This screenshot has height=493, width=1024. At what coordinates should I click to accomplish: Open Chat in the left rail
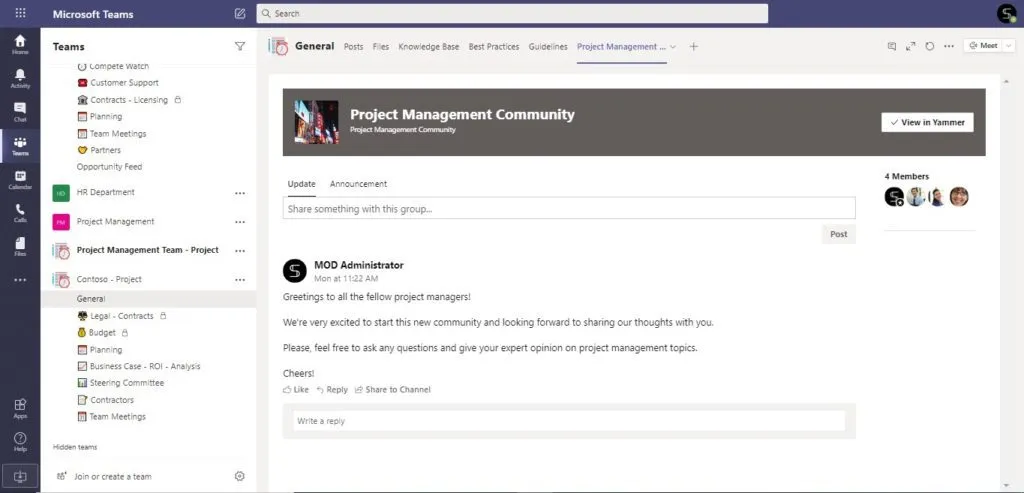(20, 112)
